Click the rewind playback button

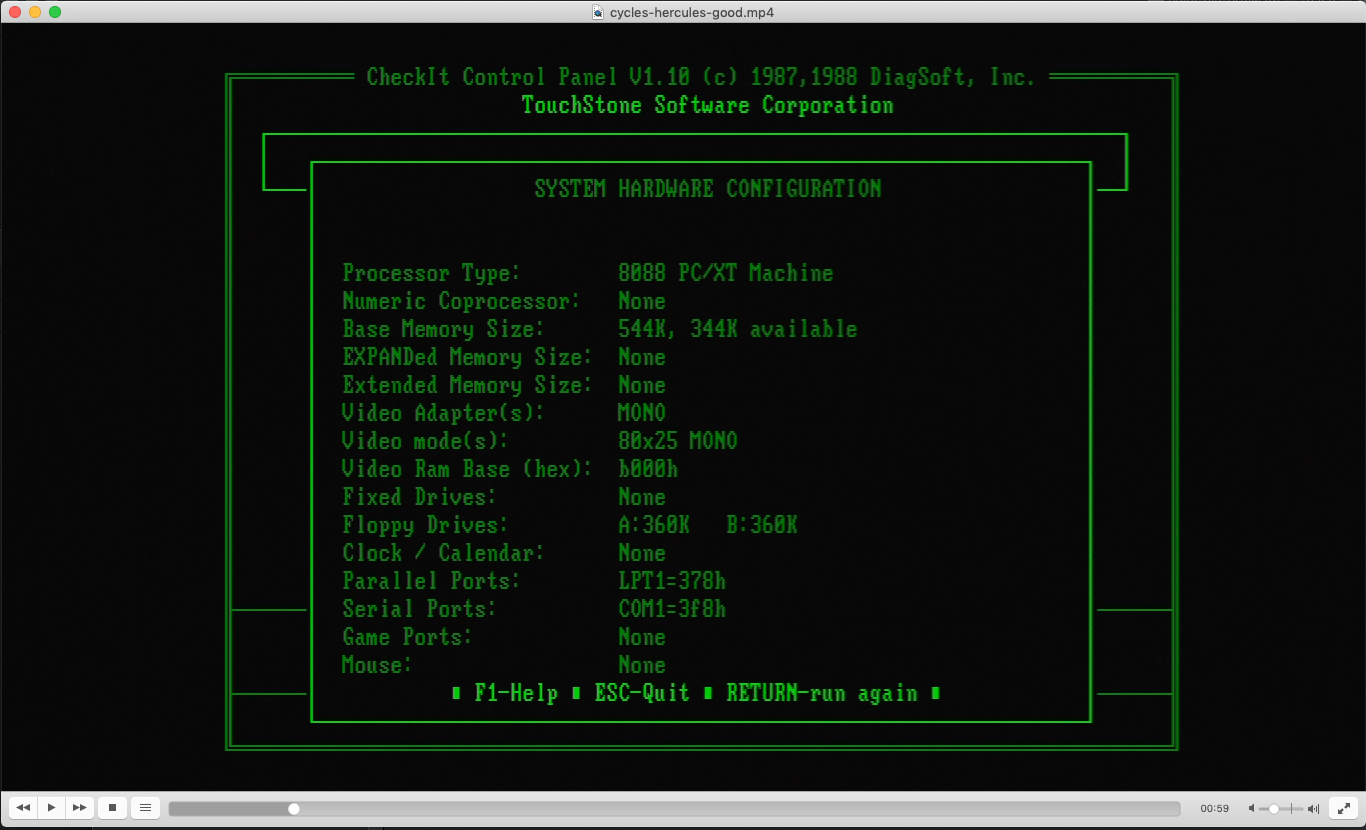tap(23, 807)
